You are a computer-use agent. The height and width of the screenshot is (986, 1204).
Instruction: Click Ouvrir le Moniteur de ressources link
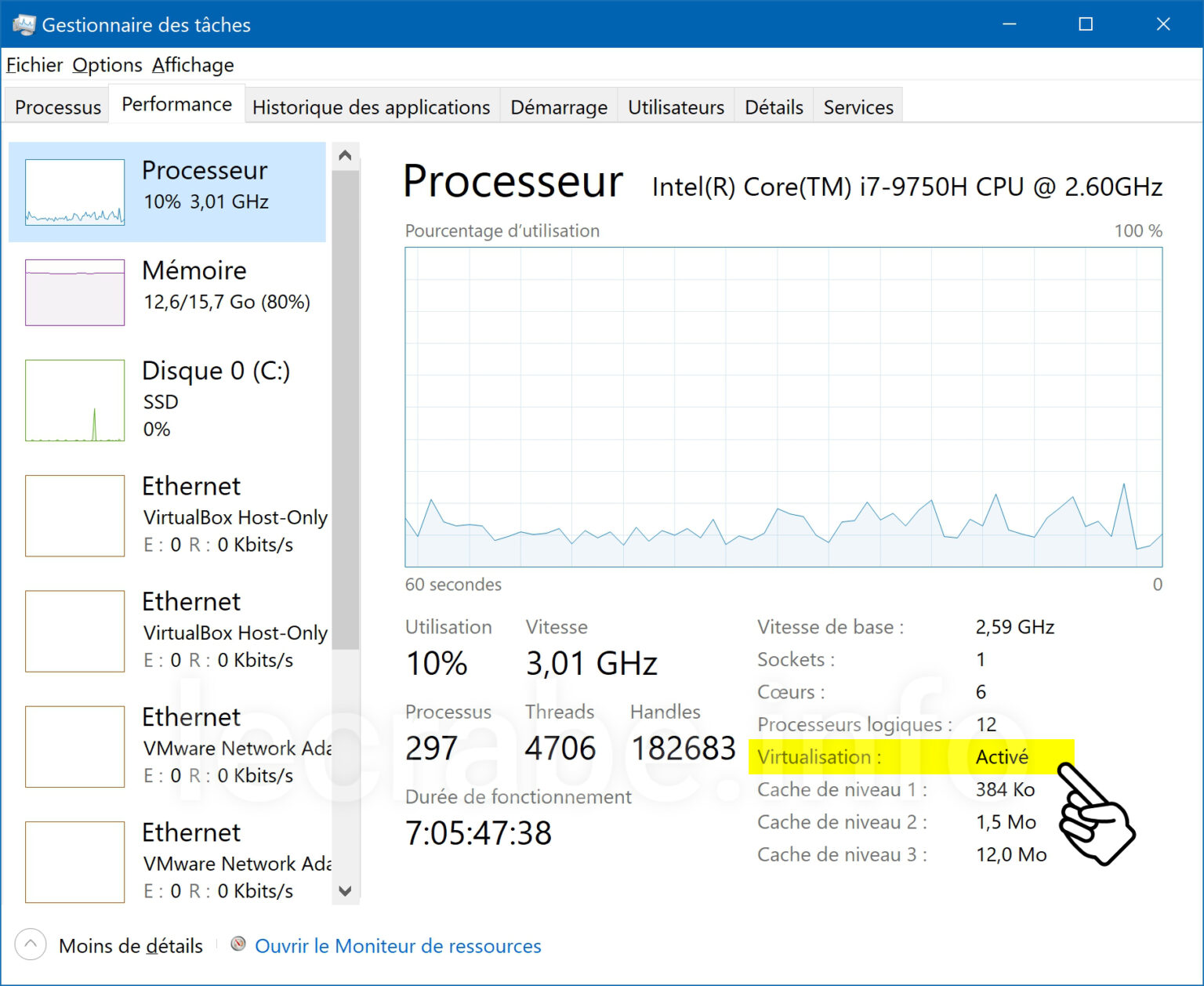click(398, 946)
